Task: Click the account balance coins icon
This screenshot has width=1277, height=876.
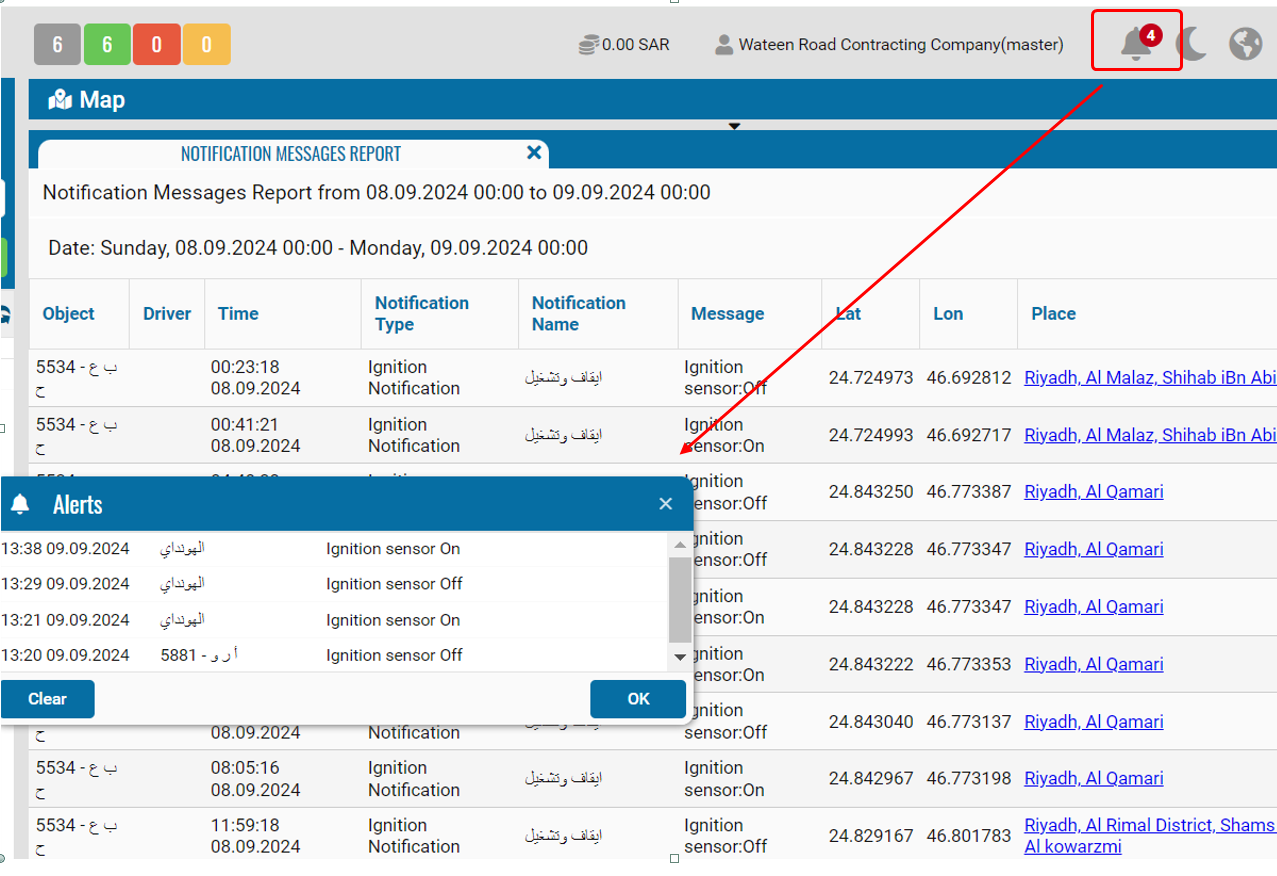Action: coord(588,45)
